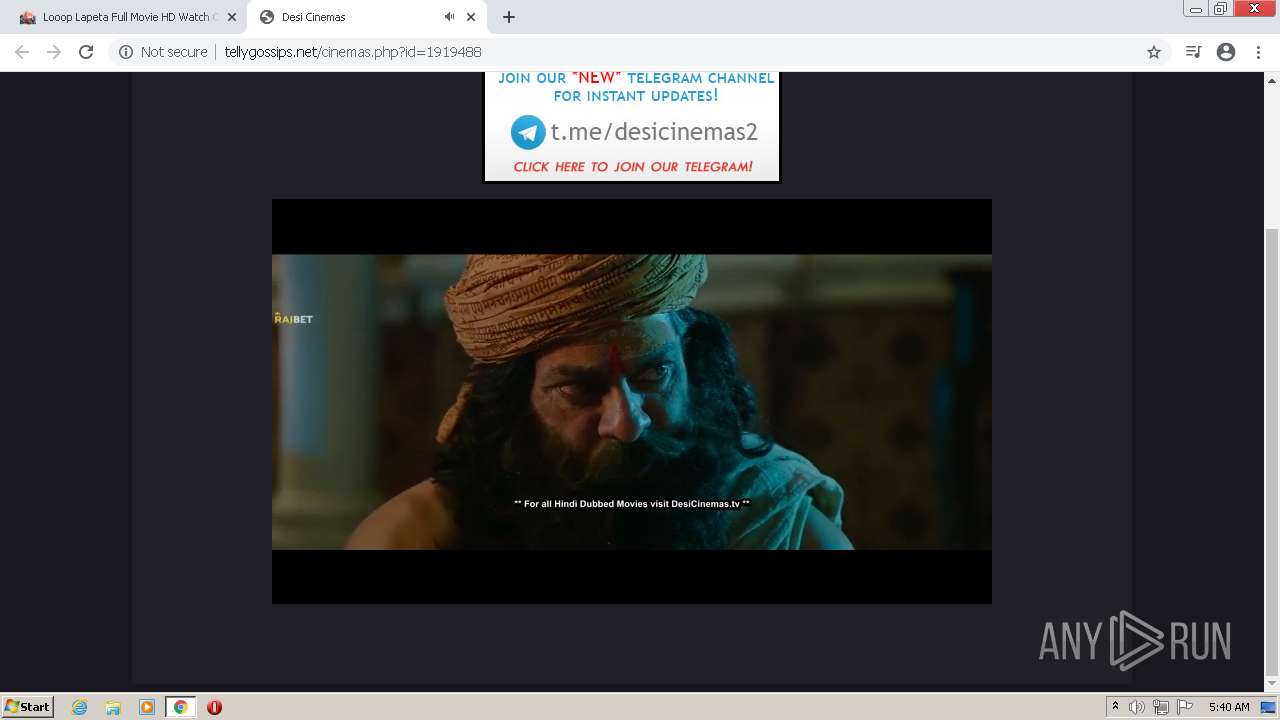The image size is (1280, 720).
Task: Open a new browser tab
Action: pyautogui.click(x=509, y=17)
